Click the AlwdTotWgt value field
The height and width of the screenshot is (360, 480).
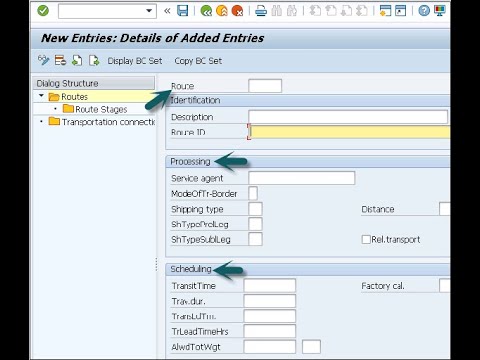(x=270, y=347)
